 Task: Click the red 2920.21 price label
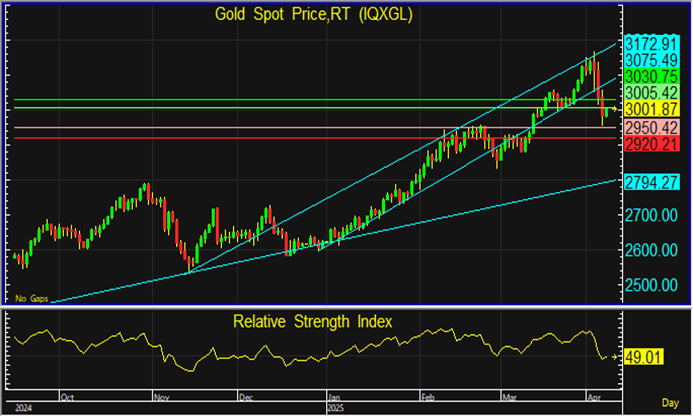(x=651, y=145)
